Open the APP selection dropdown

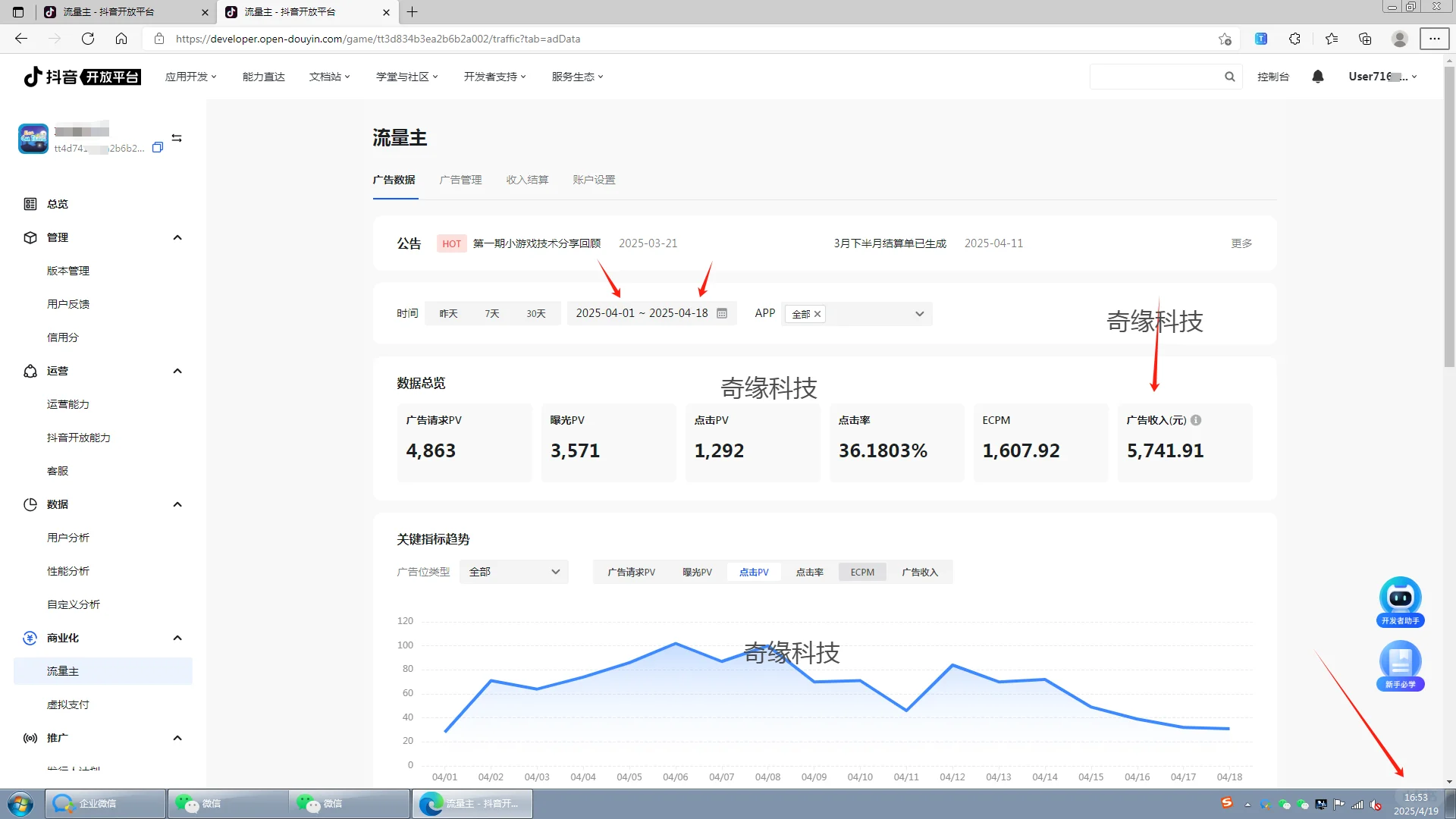pyautogui.click(x=855, y=313)
